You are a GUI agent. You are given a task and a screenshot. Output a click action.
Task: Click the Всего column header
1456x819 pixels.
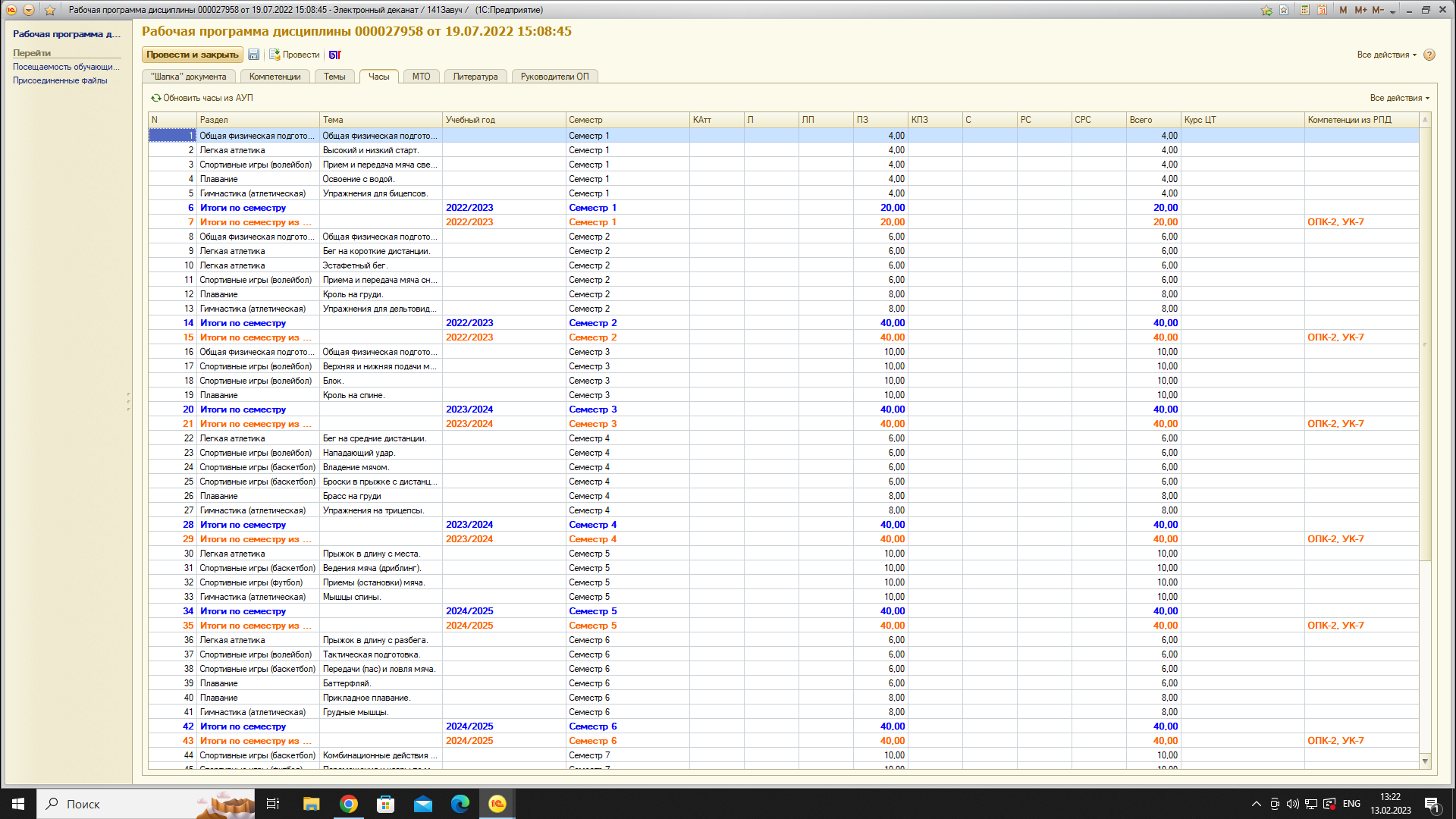(1153, 120)
